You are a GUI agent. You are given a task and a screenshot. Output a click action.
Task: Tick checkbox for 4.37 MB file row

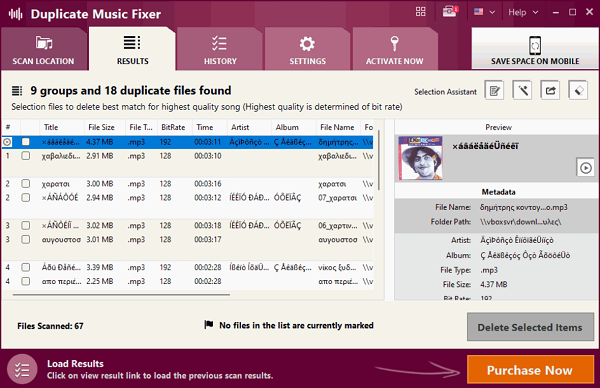[26, 142]
